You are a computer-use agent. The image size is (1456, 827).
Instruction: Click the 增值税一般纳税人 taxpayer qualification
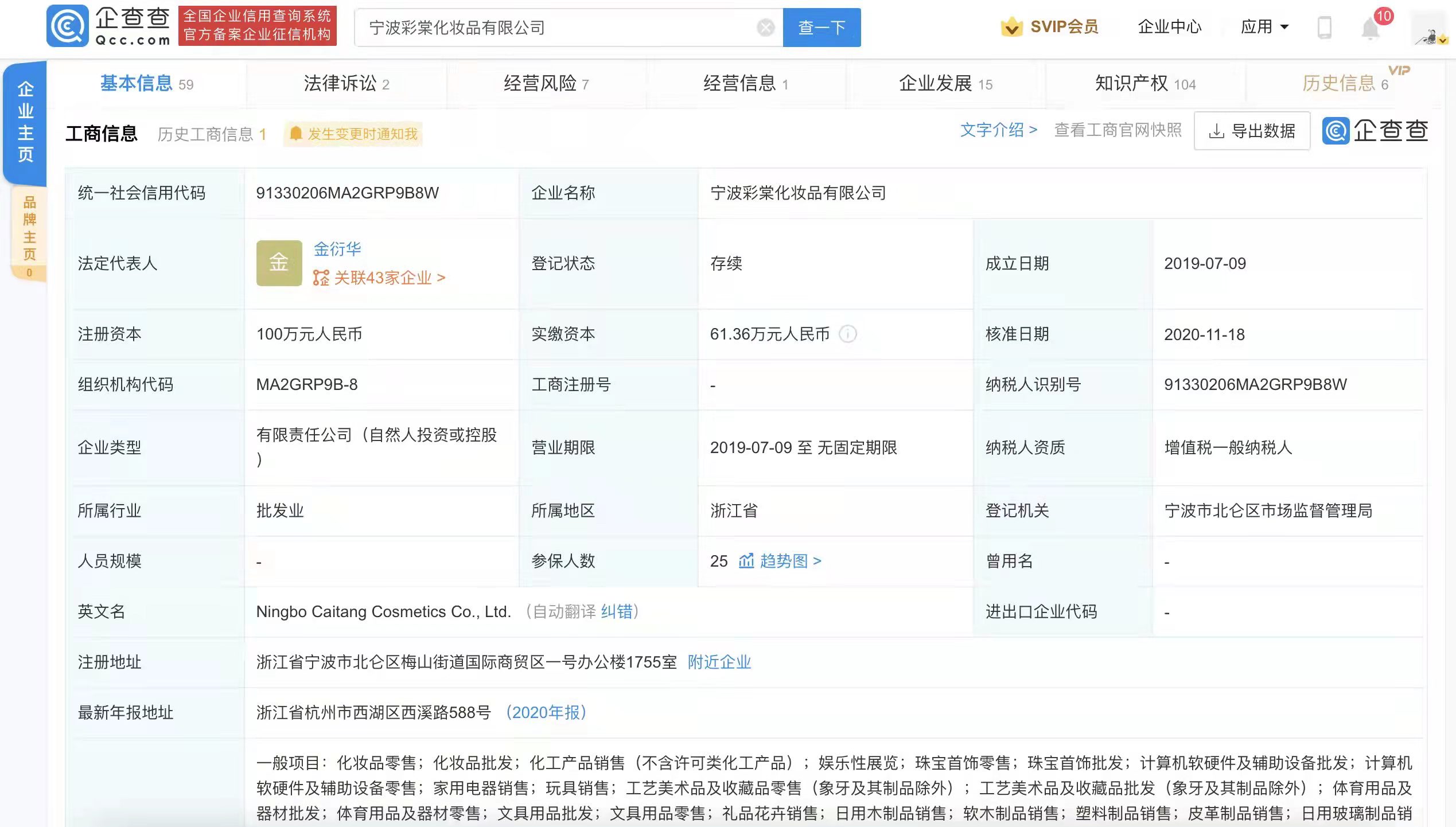pos(1228,447)
